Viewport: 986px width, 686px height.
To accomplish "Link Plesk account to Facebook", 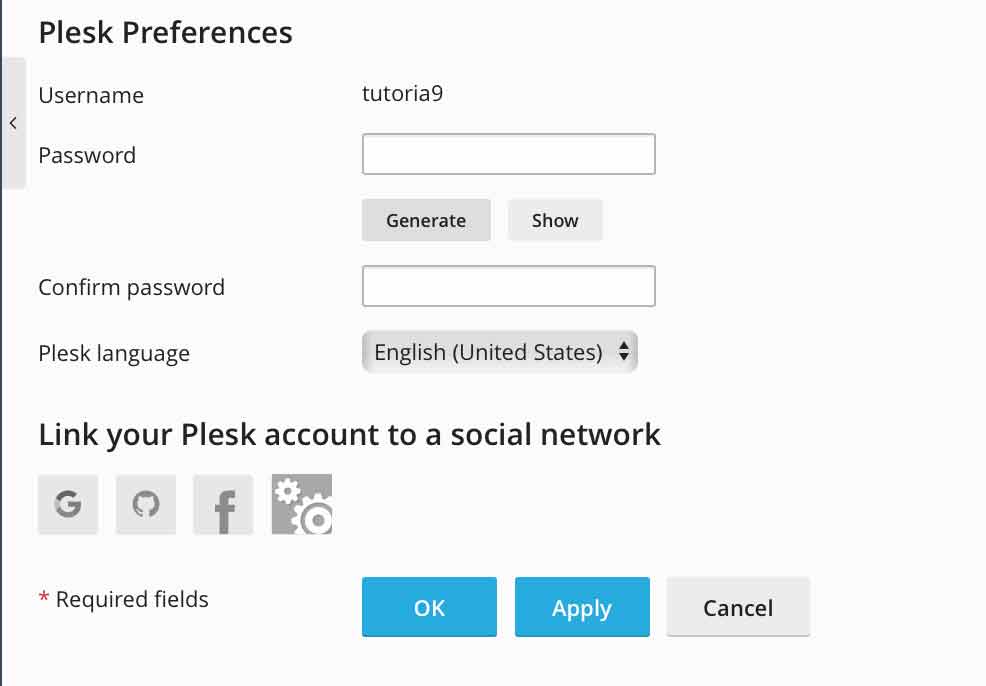I will pos(222,504).
